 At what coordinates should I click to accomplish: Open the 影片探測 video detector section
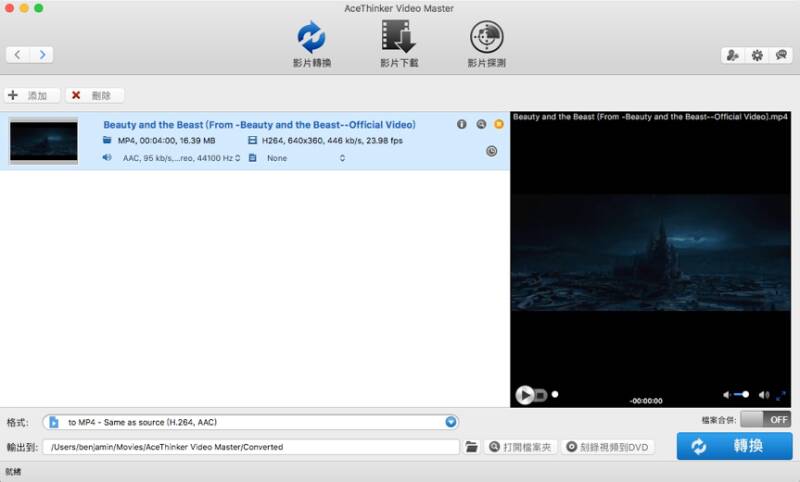(x=486, y=44)
